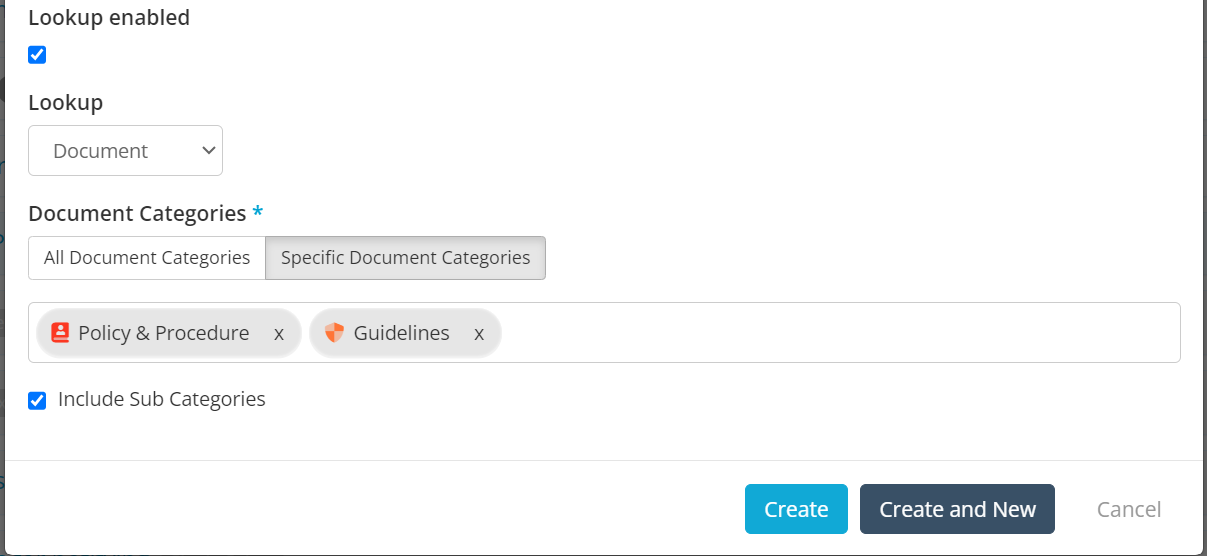Viewport: 1207px width, 556px height.
Task: Uncheck the Lookup enabled checkbox
Action: 37,55
